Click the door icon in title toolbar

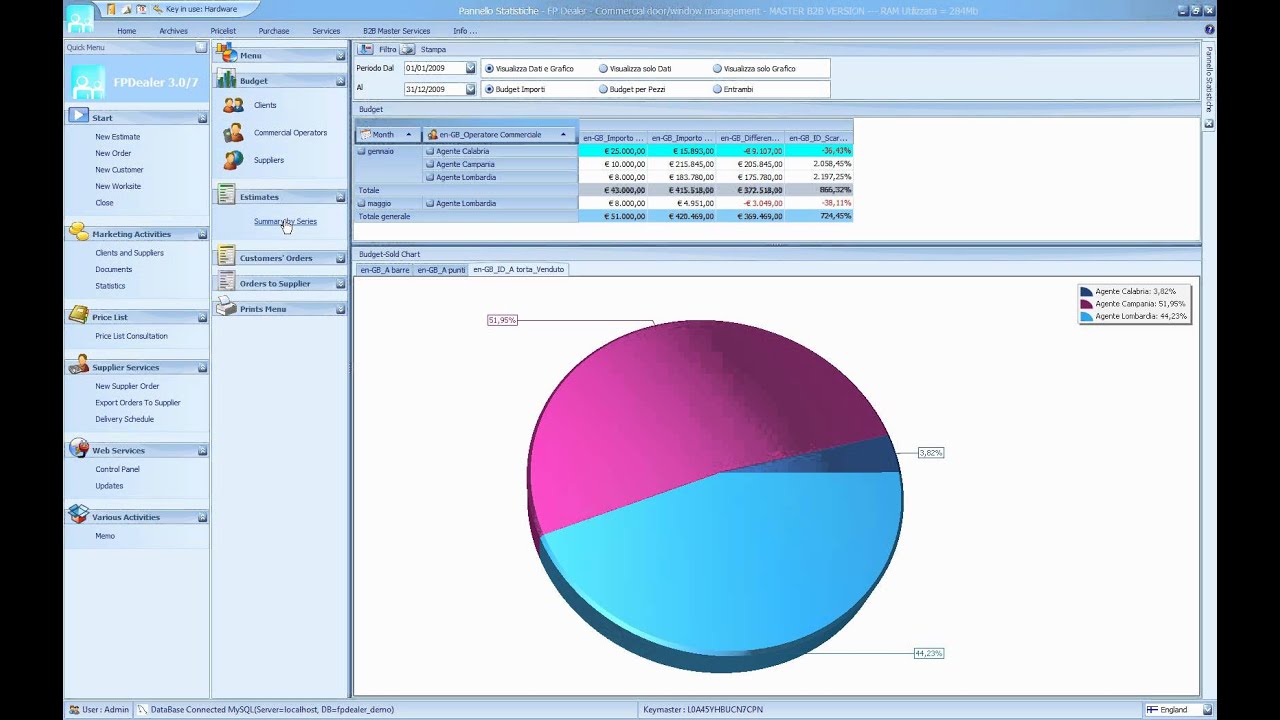[x=111, y=9]
